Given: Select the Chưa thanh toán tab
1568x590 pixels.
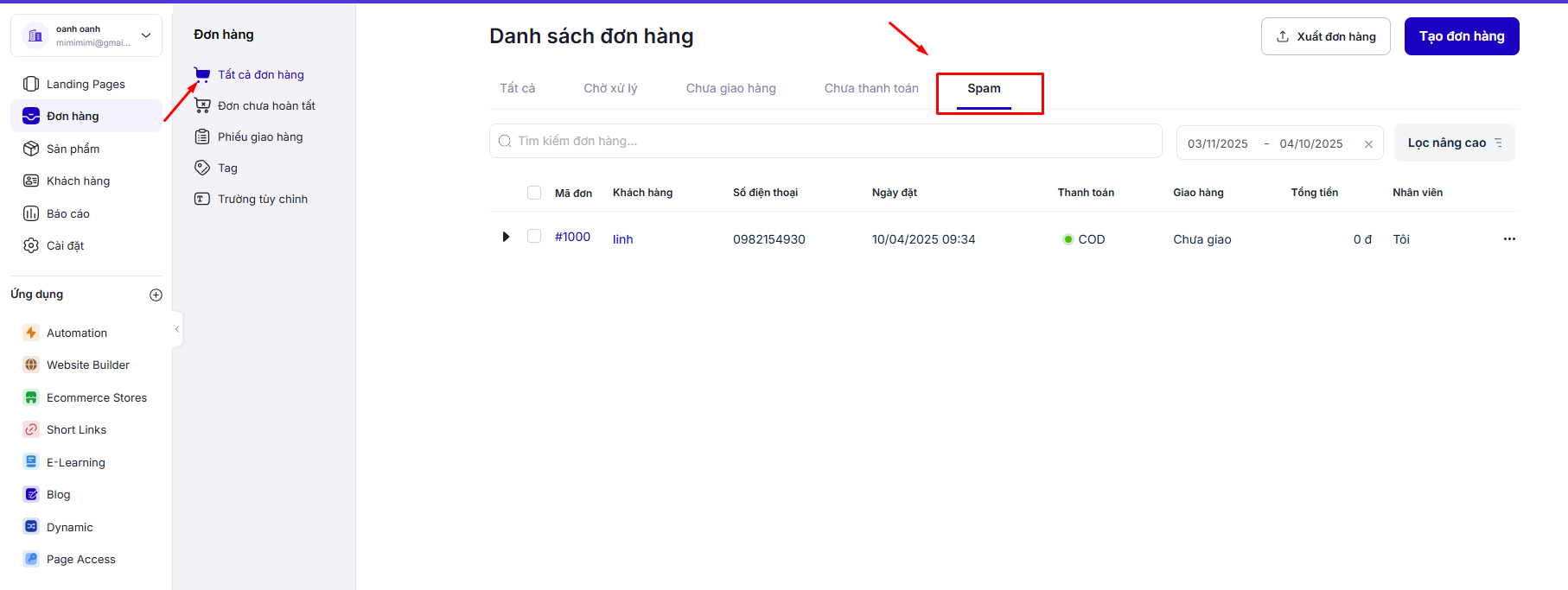Looking at the screenshot, I should pyautogui.click(x=871, y=88).
